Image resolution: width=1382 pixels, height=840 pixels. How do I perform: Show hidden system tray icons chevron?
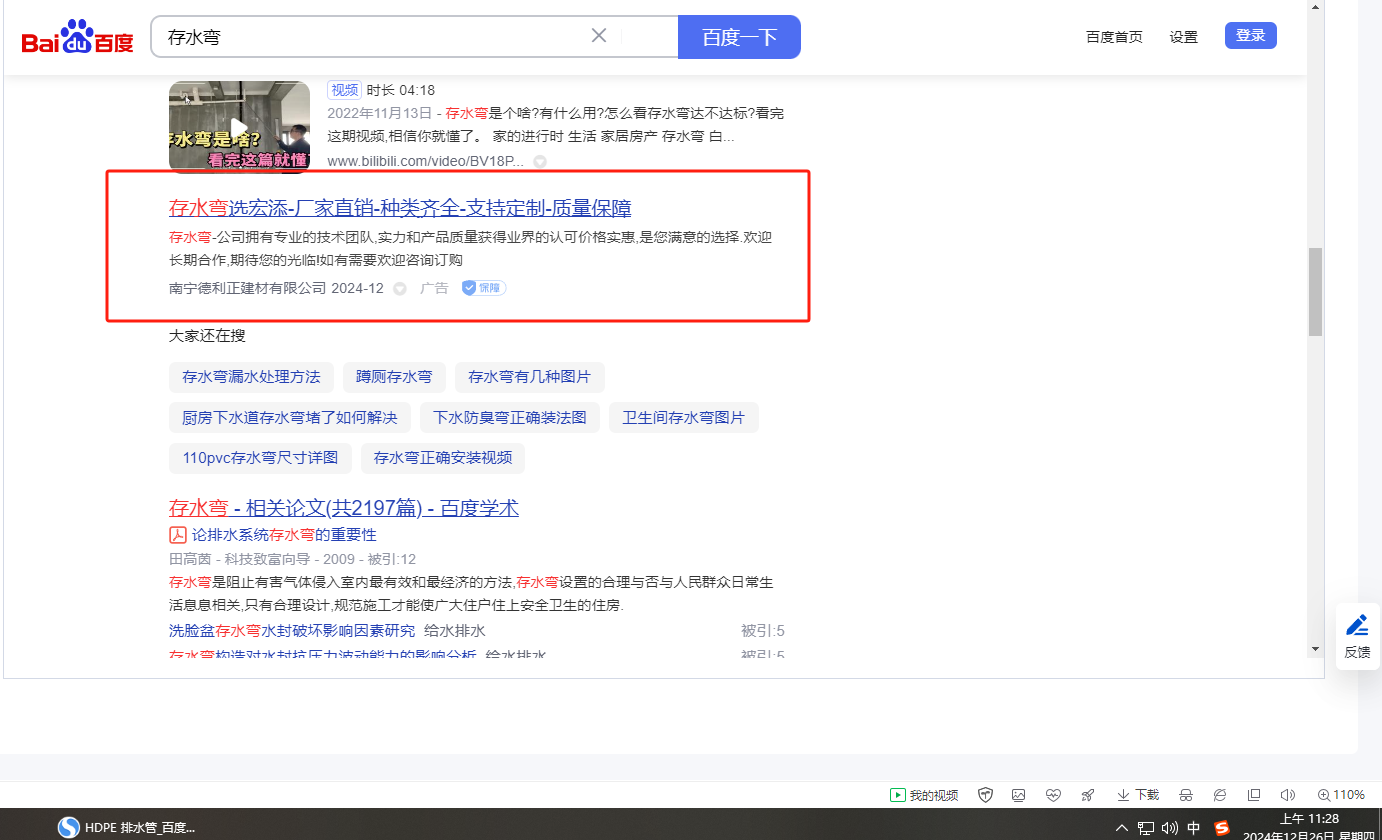[x=1121, y=828]
